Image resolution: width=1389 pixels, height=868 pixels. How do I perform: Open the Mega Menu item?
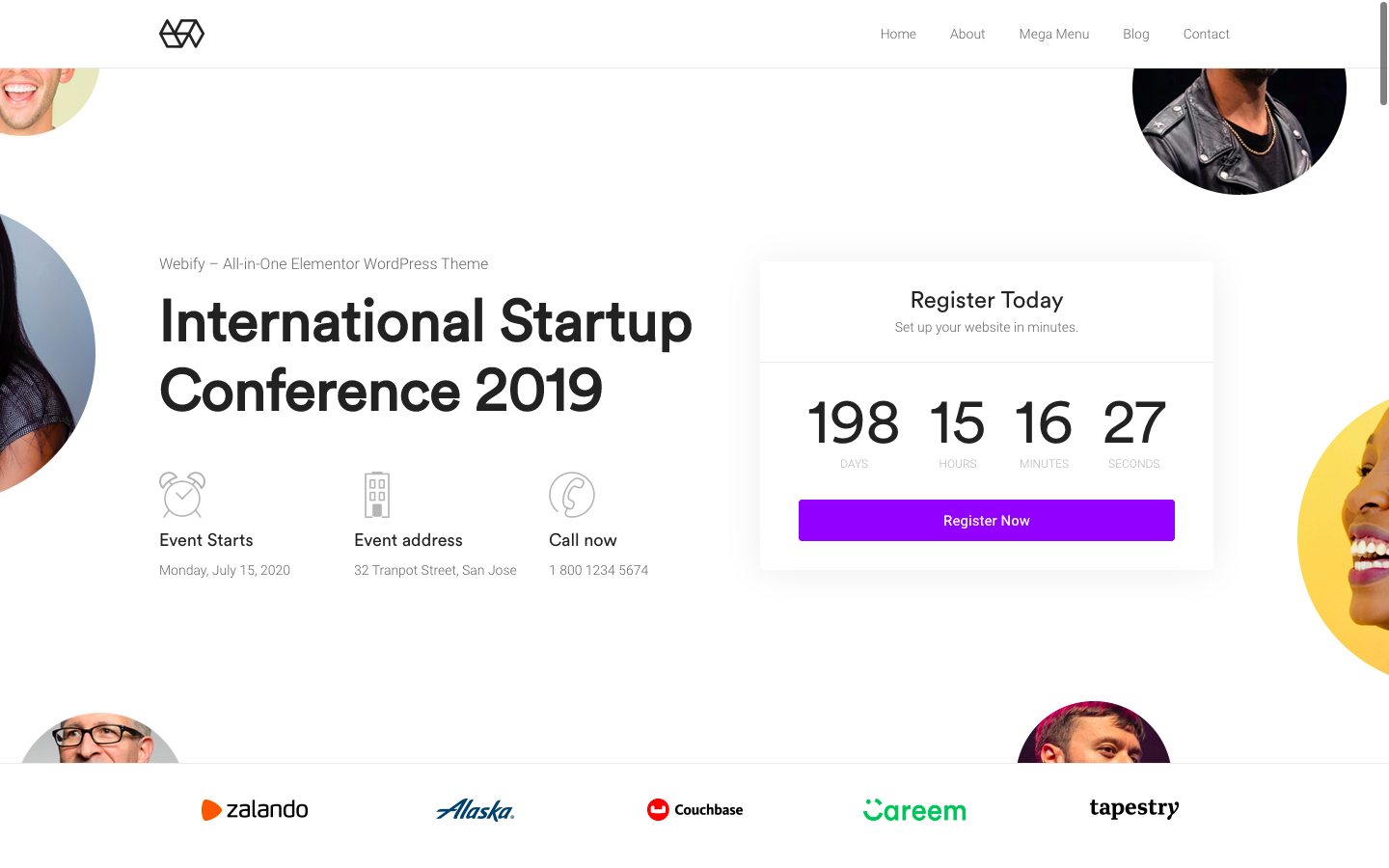tap(1054, 34)
